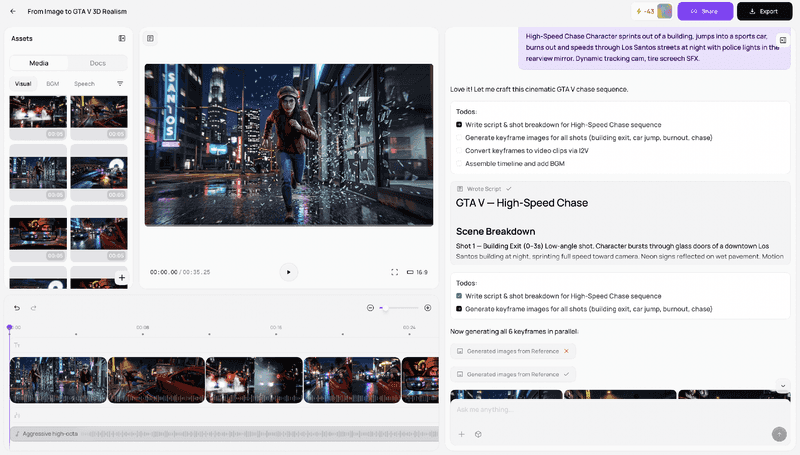Undo the last timeline action

17,308
